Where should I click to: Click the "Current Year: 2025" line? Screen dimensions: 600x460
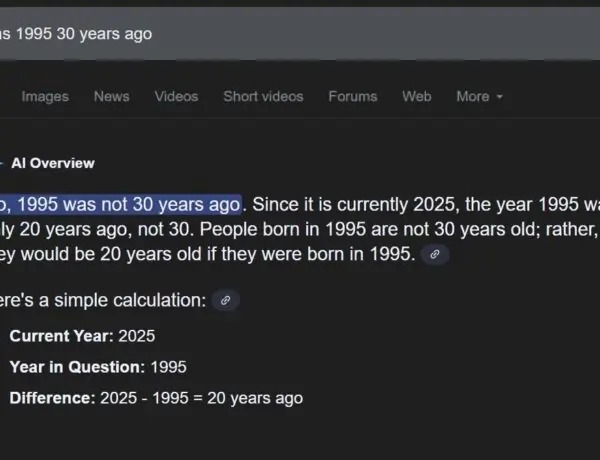[82, 336]
